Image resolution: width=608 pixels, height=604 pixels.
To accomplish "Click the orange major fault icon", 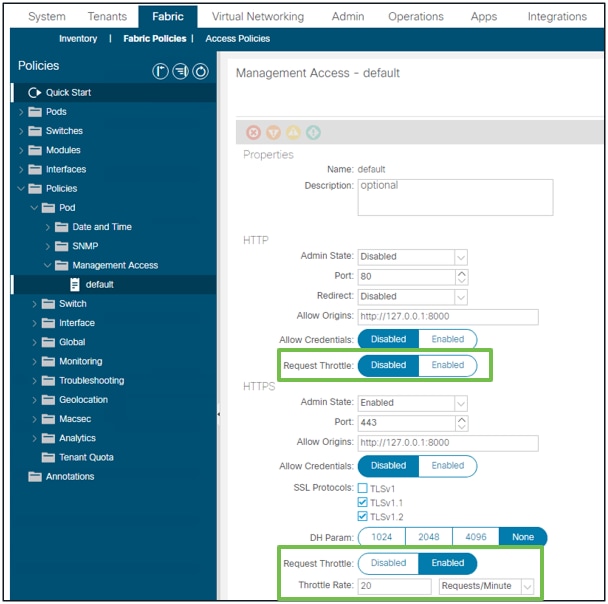I will pos(273,133).
